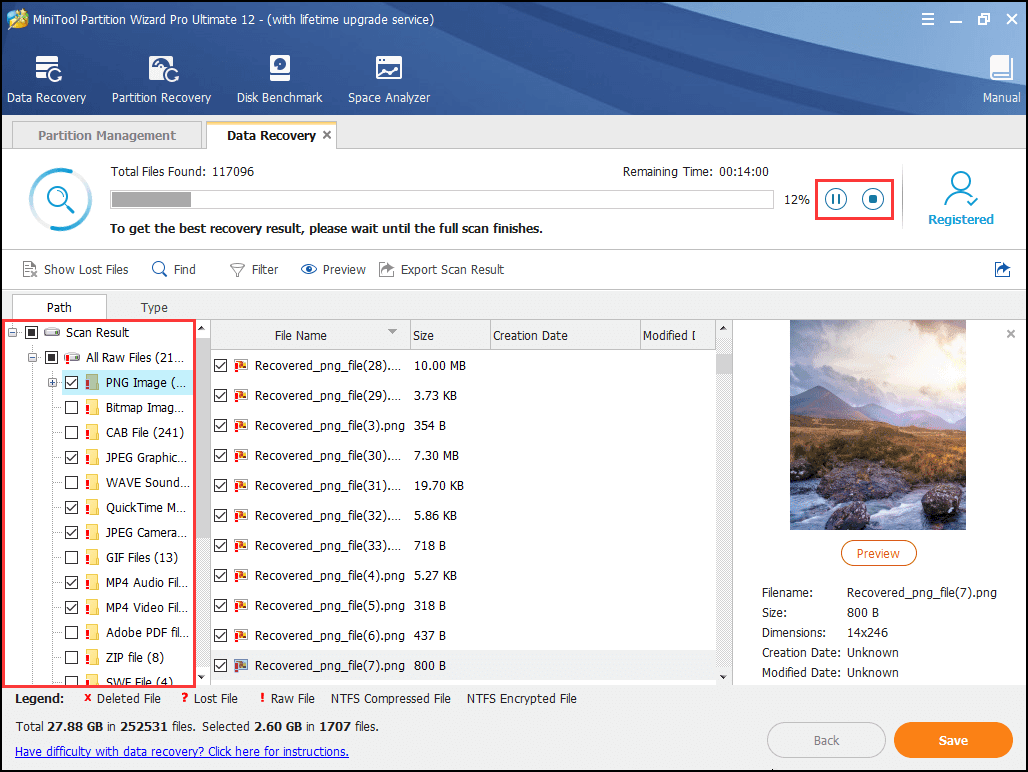Collapse the All Raw Files node

(32, 358)
